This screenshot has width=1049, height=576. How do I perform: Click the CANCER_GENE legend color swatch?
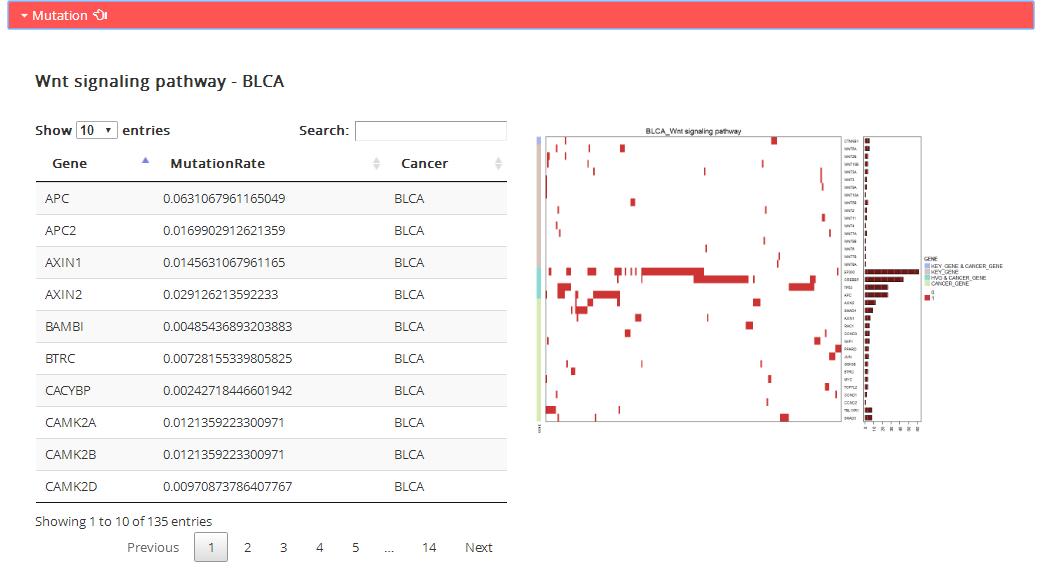coord(927,284)
